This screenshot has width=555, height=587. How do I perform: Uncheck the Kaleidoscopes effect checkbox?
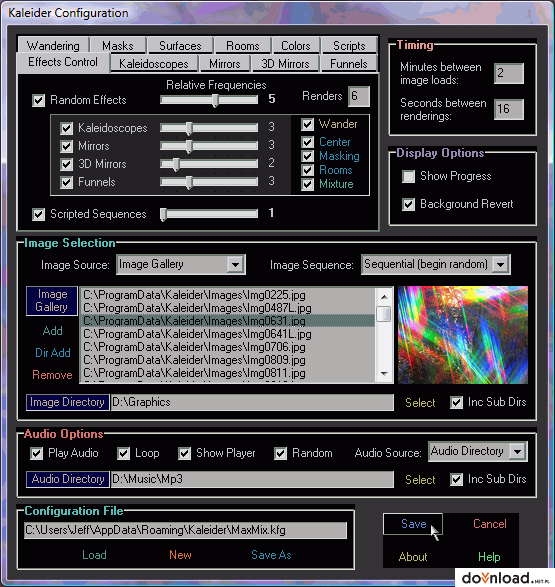[x=67, y=128]
